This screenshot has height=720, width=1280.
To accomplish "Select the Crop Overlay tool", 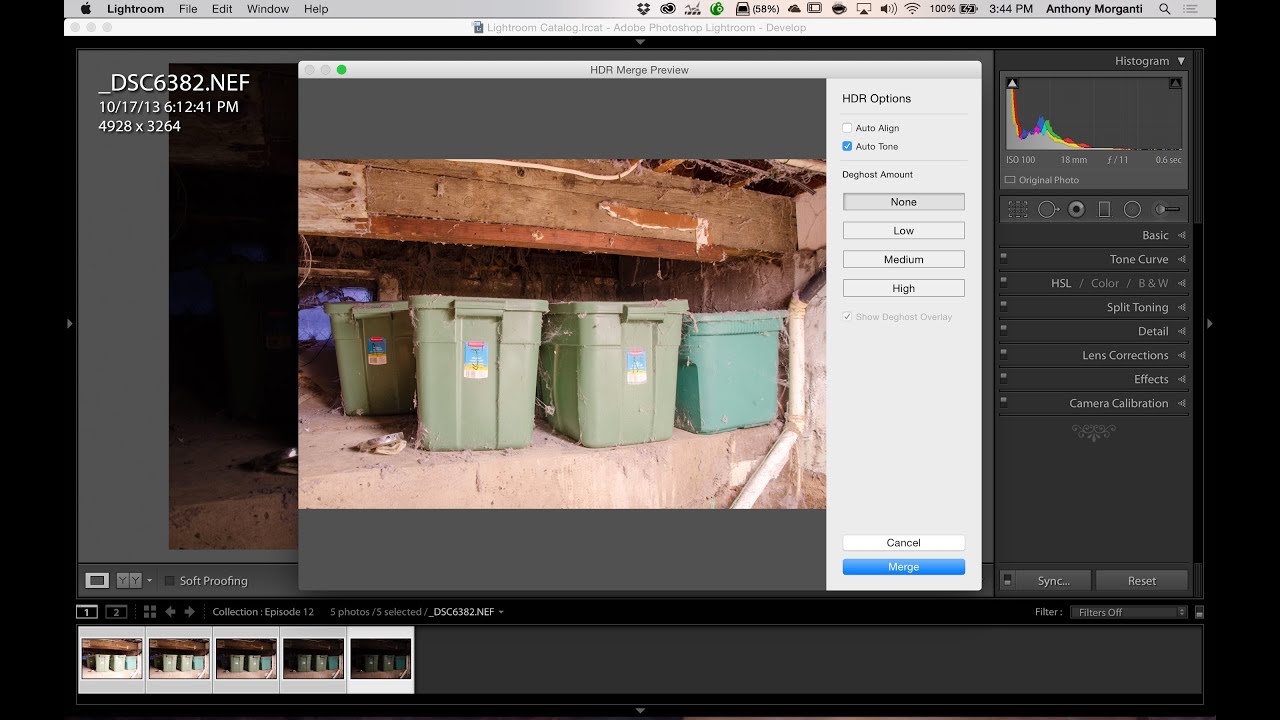I will click(1018, 209).
